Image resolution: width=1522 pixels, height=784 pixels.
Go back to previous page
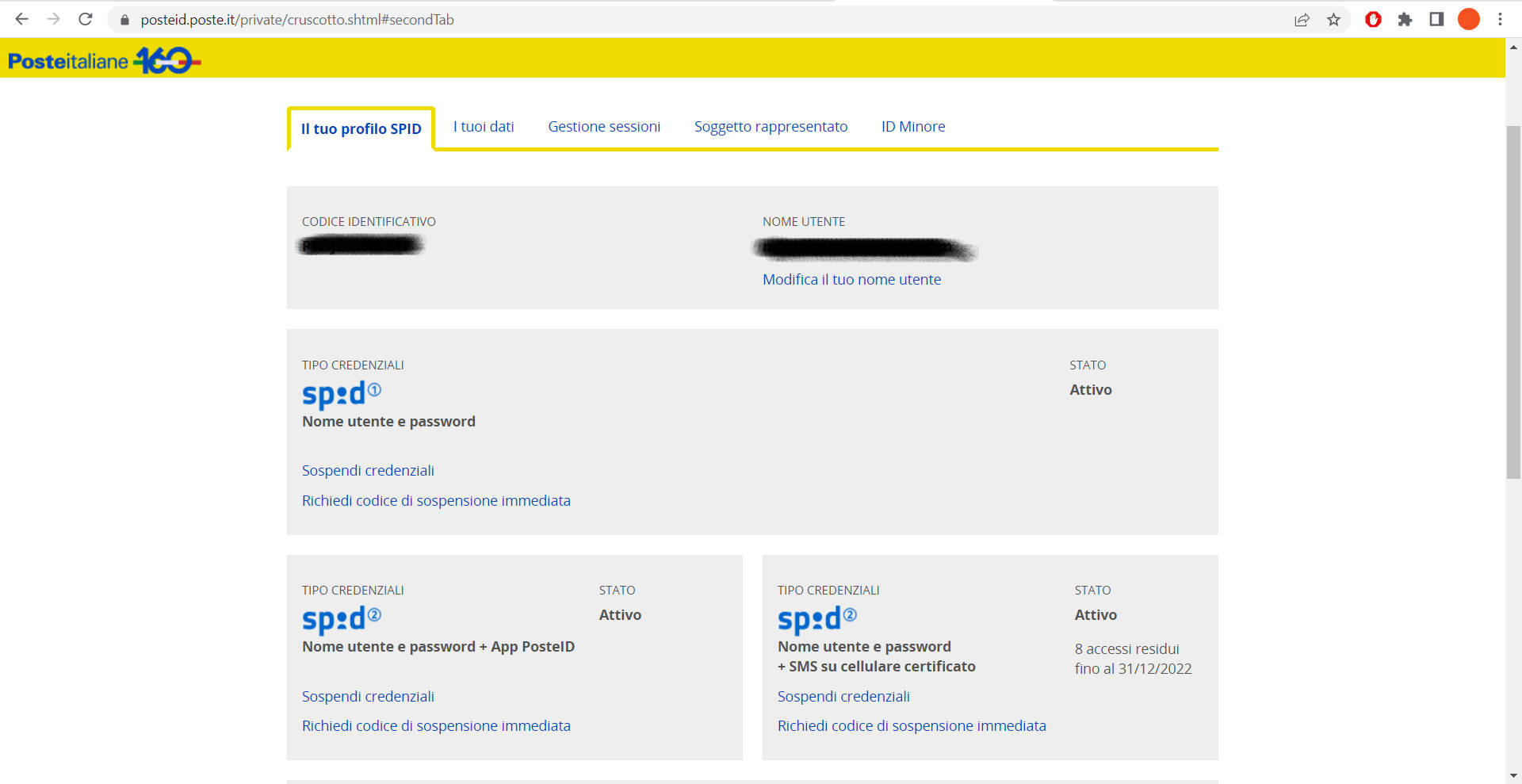tap(21, 19)
